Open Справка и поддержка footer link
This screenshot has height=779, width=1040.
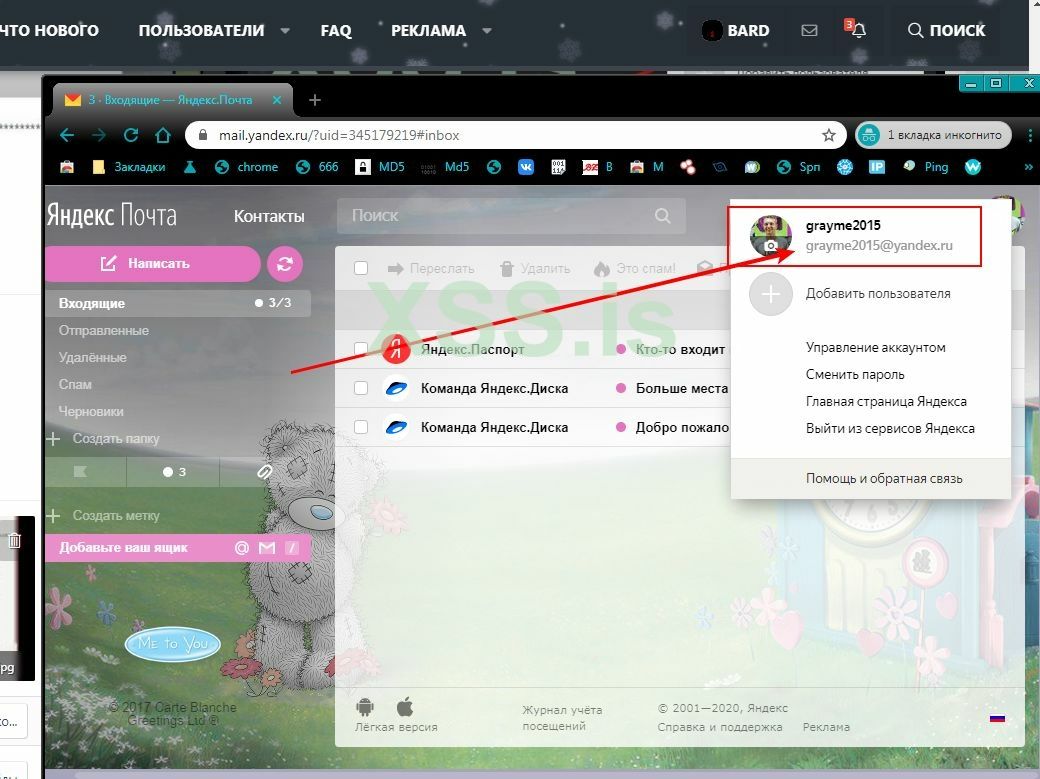tap(720, 727)
